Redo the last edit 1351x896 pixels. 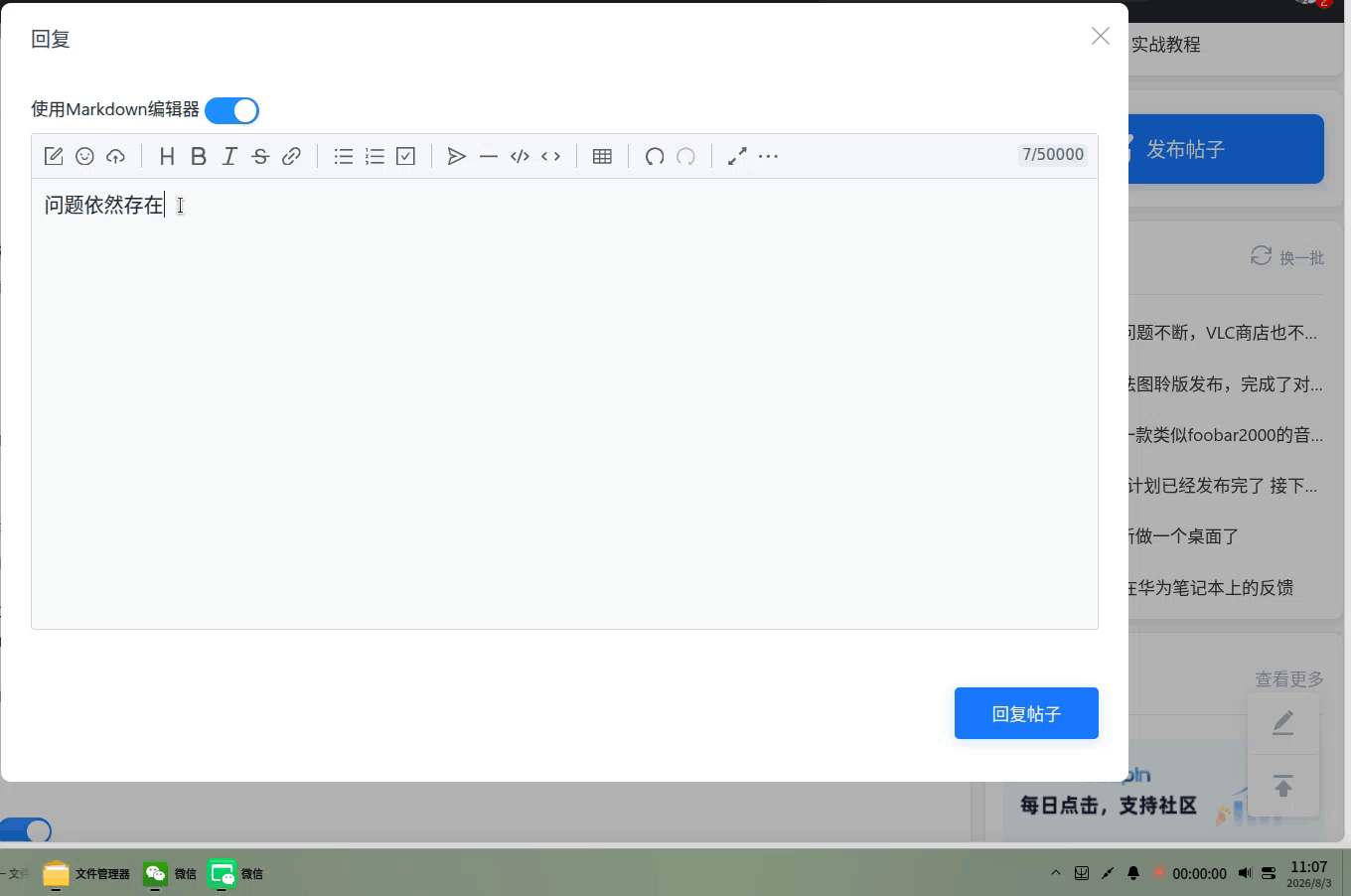click(x=685, y=156)
